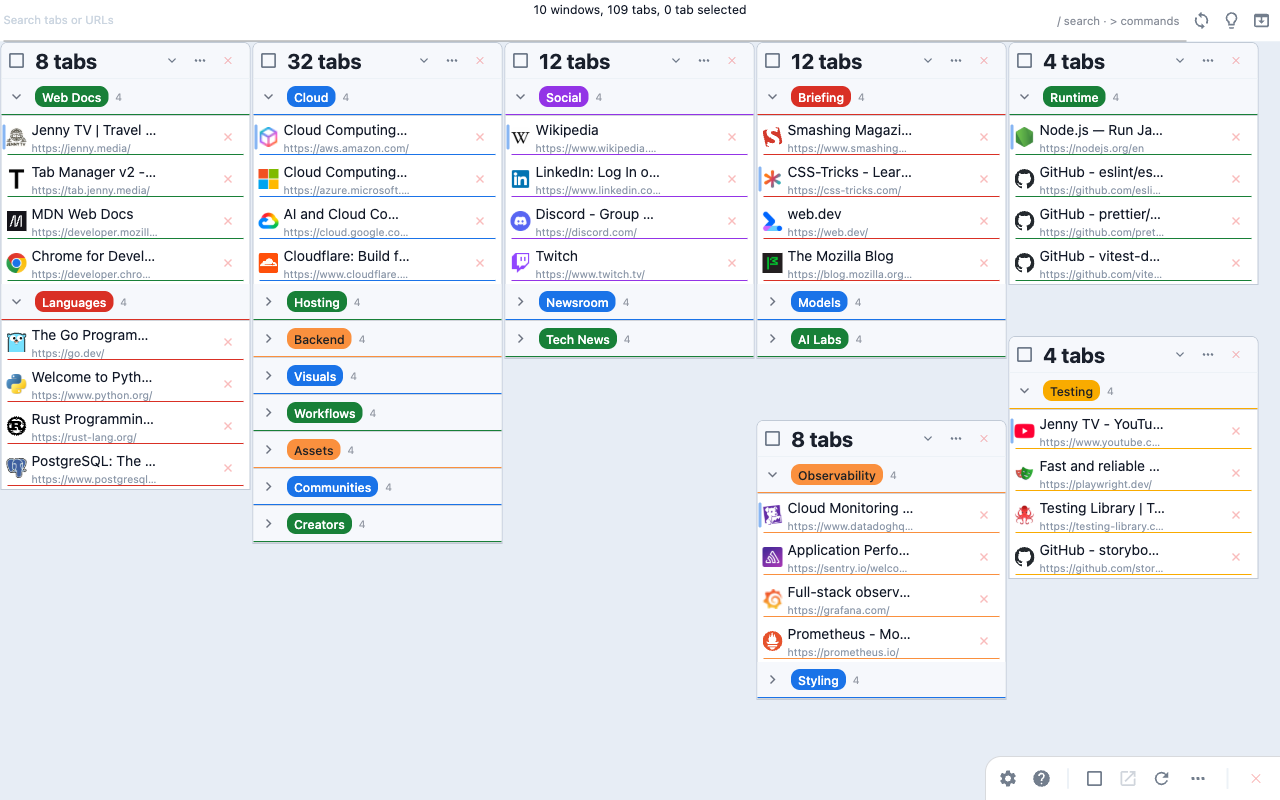Check the 32 tabs window checkbox
Image resolution: width=1280 pixels, height=800 pixels.
tap(268, 61)
